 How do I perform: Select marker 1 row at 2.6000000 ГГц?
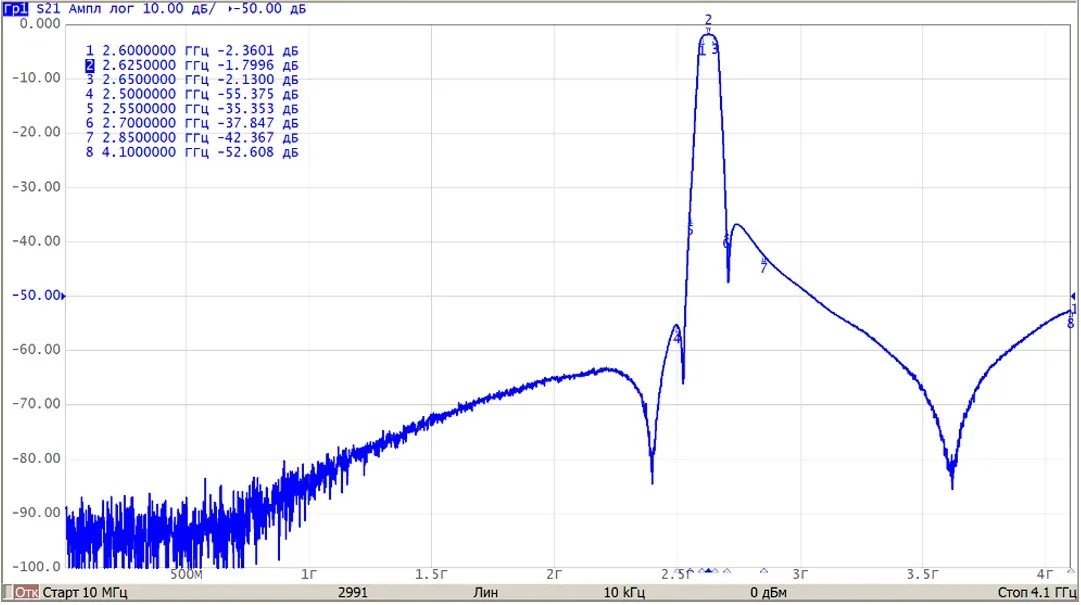pyautogui.click(x=192, y=50)
